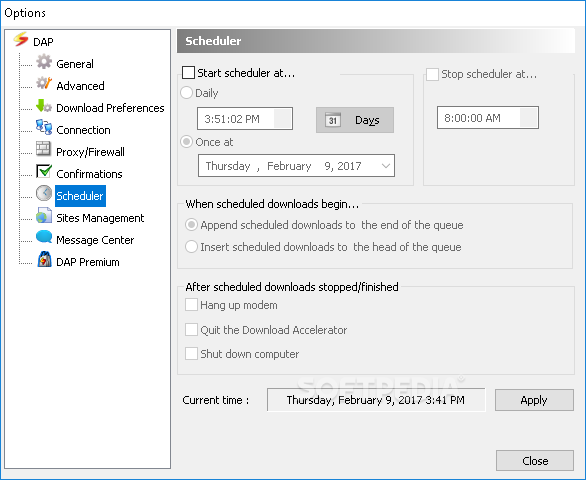Click the Current time display field
Viewport: 586px width, 480px height.
376,400
